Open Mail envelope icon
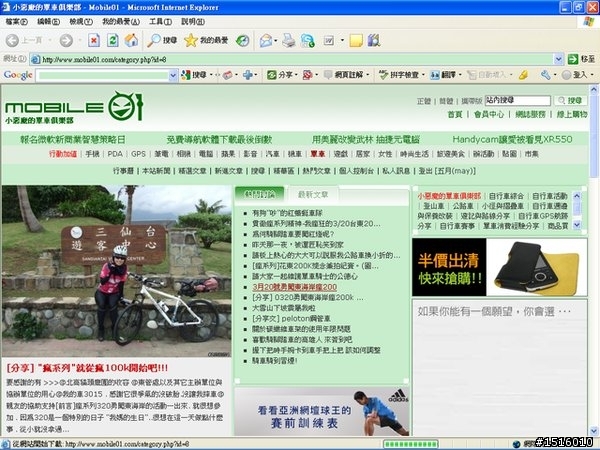 (x=266, y=40)
